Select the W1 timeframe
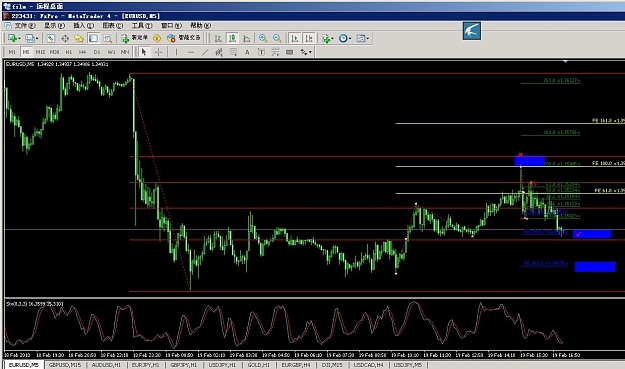Screen dimensions: 625x369 click(x=111, y=52)
